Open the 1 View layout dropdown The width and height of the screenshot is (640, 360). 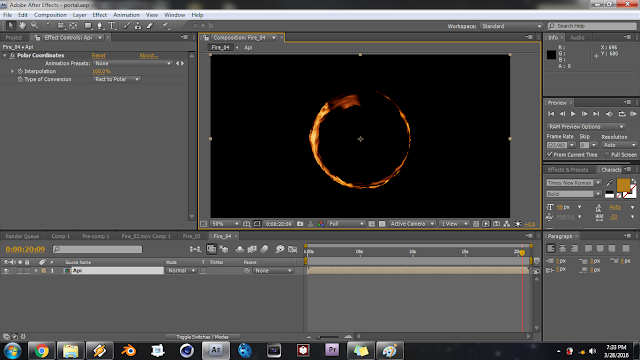coord(454,224)
